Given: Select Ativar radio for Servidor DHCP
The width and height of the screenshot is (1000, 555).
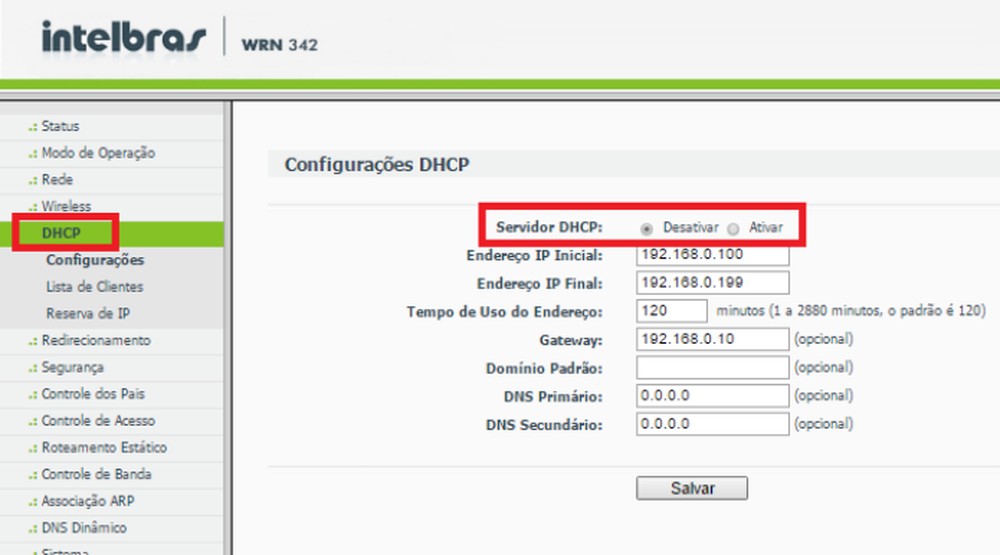Looking at the screenshot, I should click(733, 229).
